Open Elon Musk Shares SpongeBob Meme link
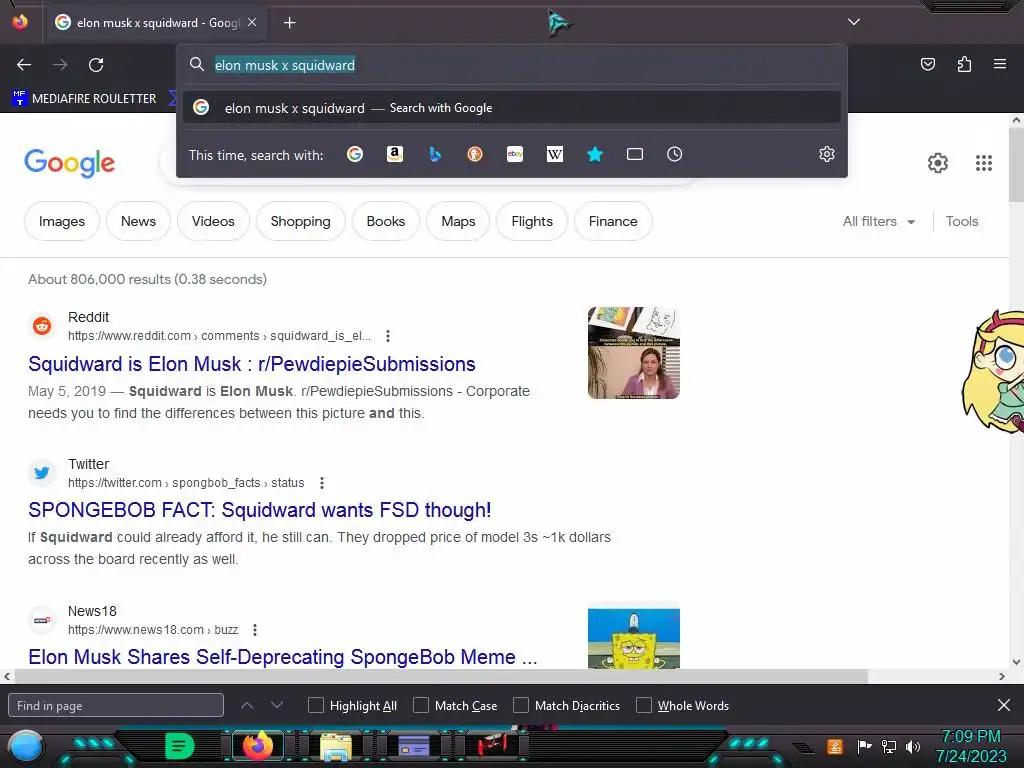The width and height of the screenshot is (1024, 768). click(283, 656)
